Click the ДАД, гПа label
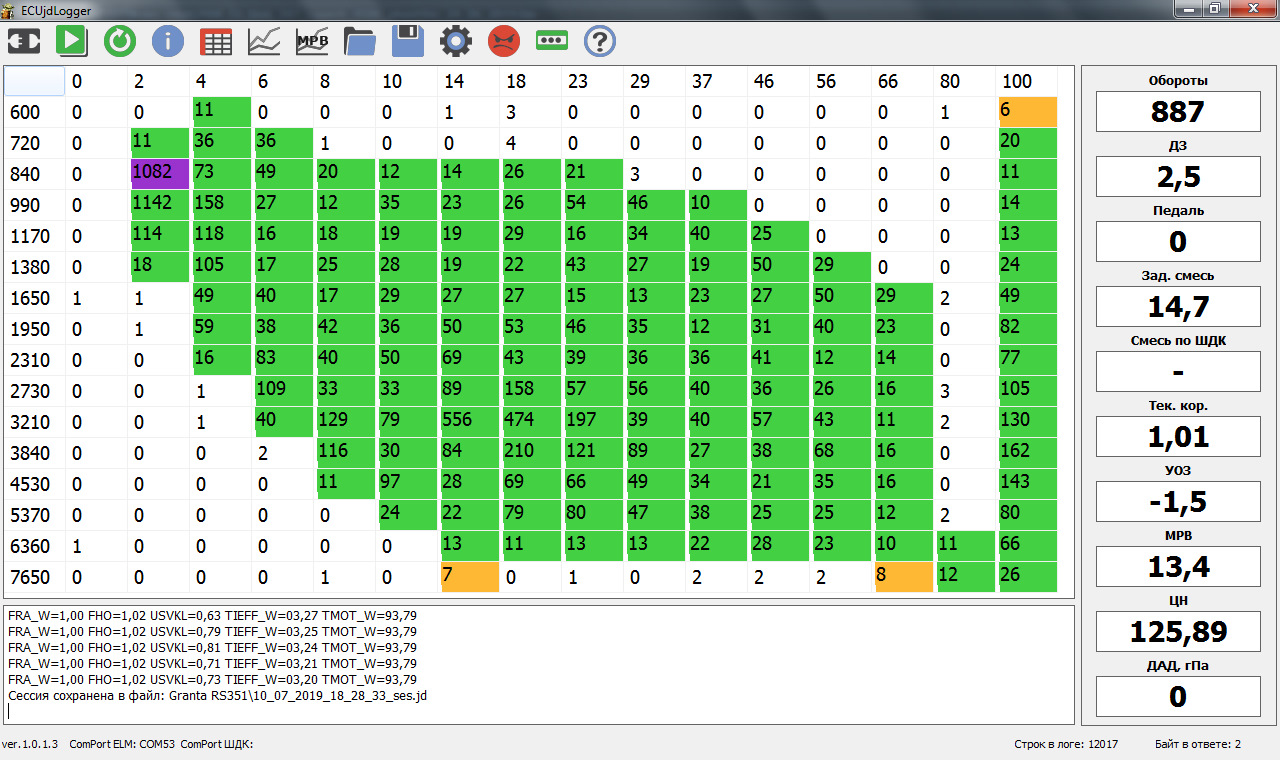Screen dimensions: 1280x760 [1178, 665]
